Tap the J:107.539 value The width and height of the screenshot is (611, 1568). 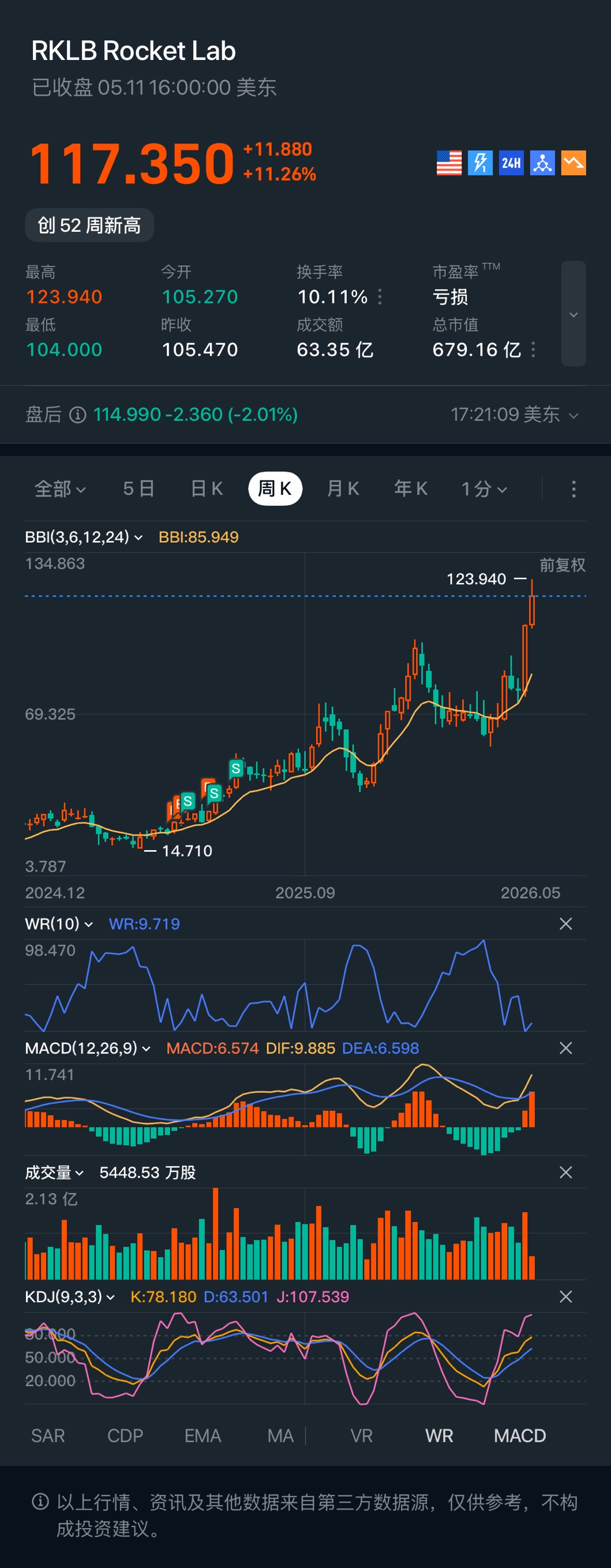pos(313,1296)
